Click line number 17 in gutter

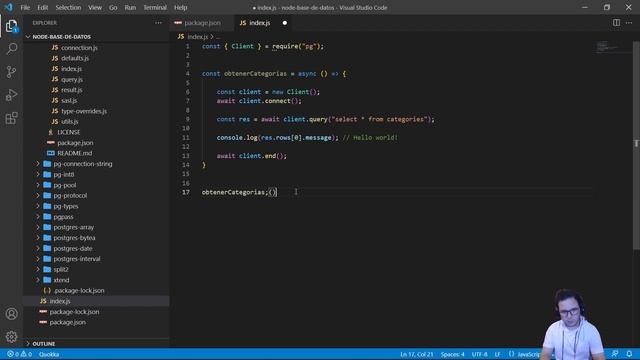[x=186, y=192]
